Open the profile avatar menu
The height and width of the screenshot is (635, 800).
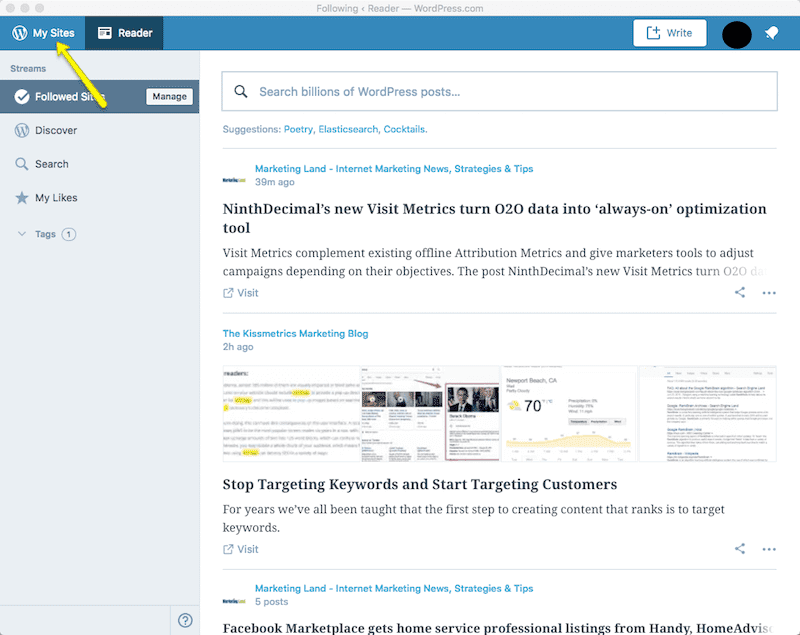pyautogui.click(x=736, y=34)
